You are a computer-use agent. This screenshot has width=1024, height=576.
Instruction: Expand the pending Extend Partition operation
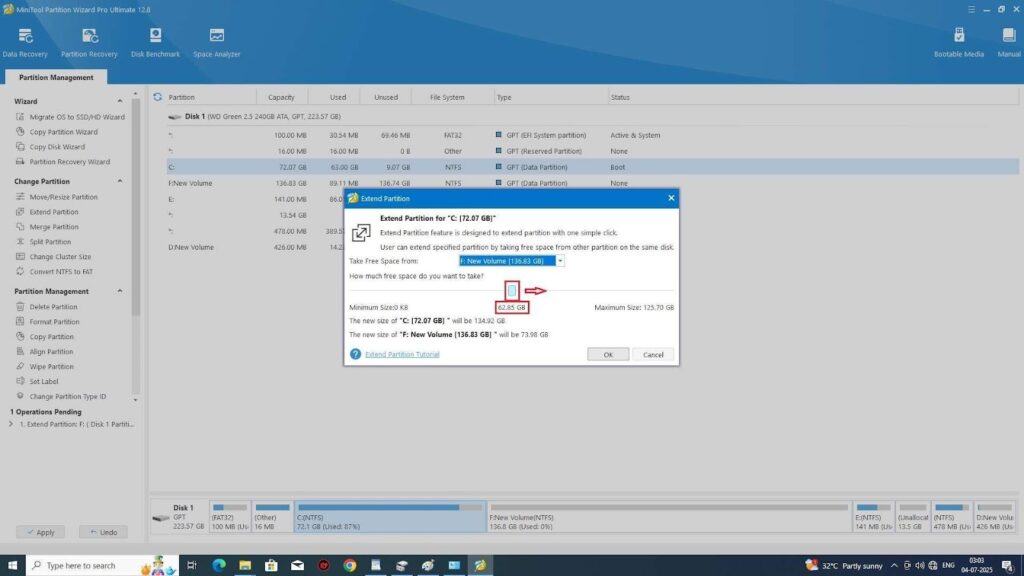pyautogui.click(x=11, y=424)
